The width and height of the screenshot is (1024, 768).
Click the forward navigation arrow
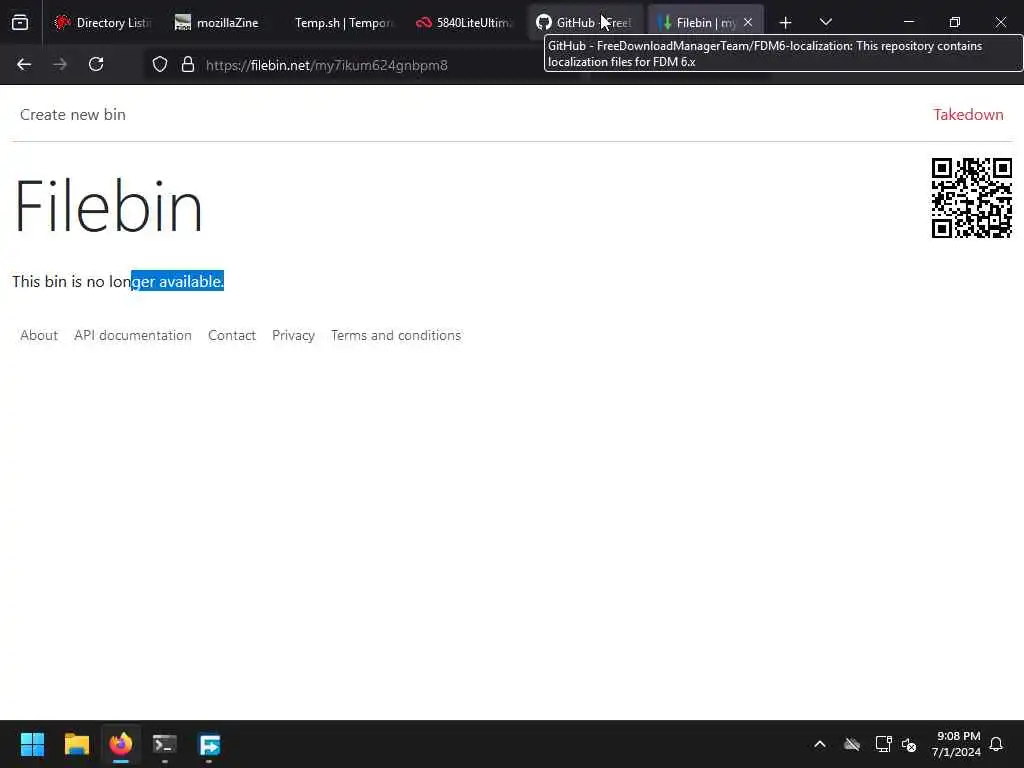(60, 65)
